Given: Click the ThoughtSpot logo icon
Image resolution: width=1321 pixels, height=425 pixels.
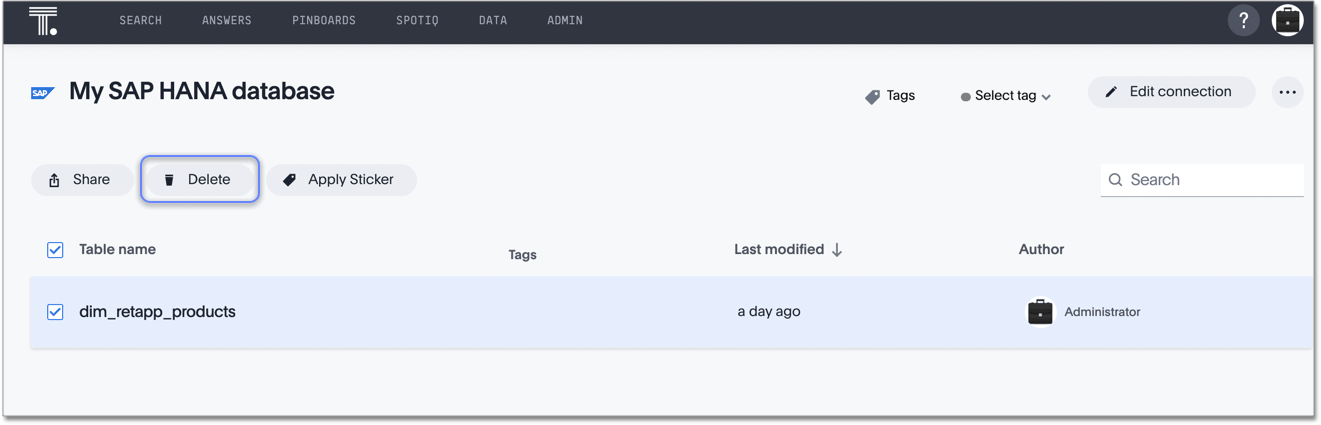Looking at the screenshot, I should coord(43,21).
